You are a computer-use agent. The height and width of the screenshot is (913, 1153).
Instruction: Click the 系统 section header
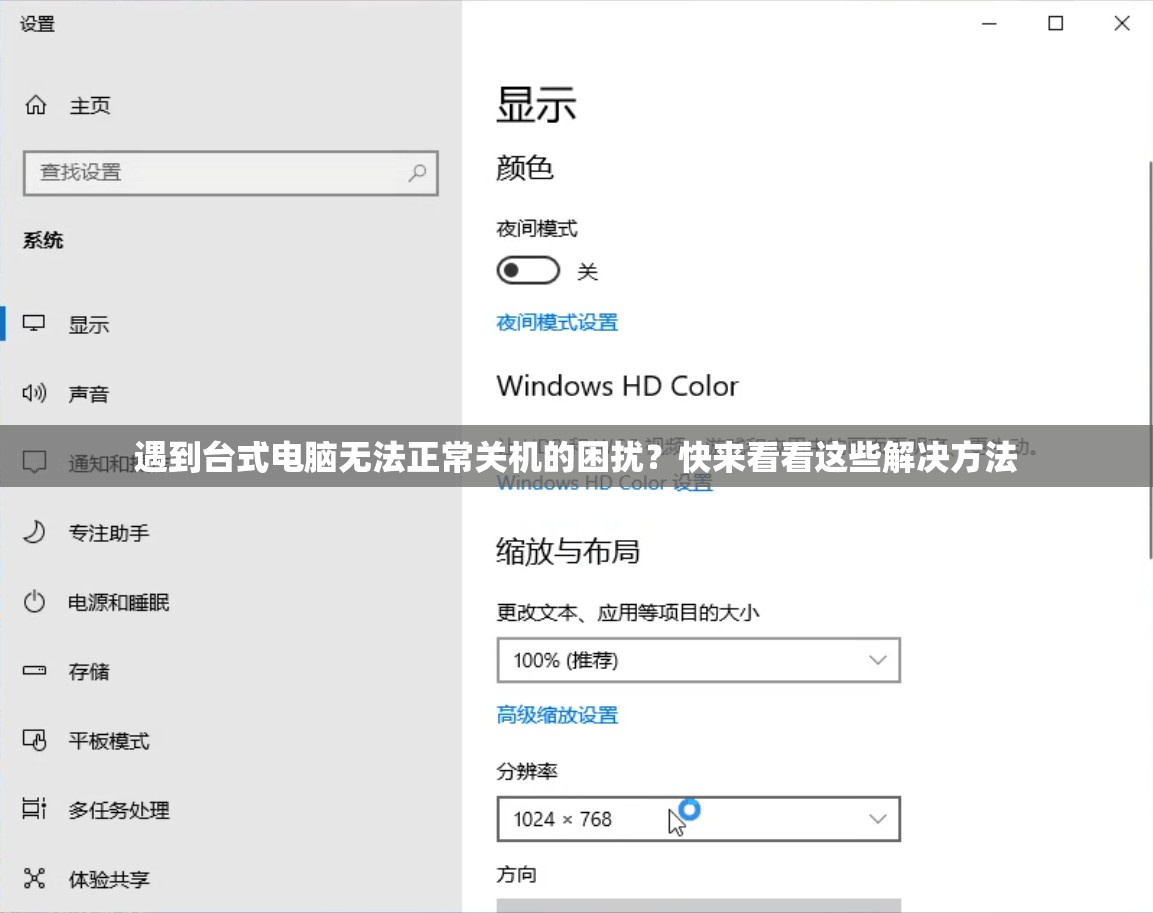[x=43, y=240]
